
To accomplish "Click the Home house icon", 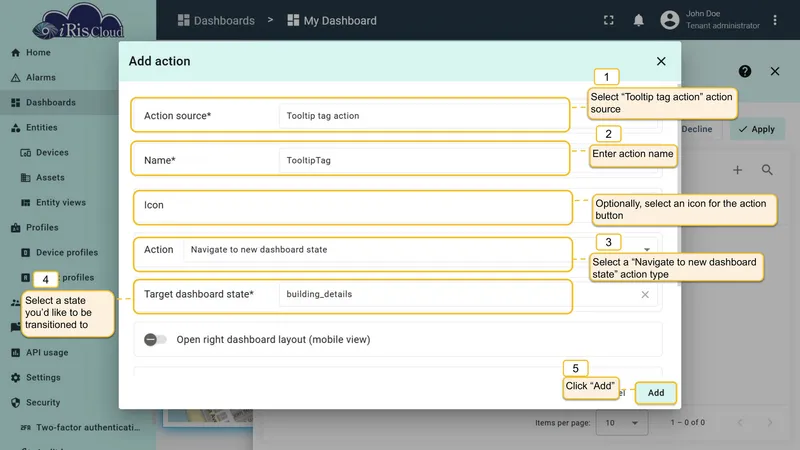I will [x=16, y=53].
